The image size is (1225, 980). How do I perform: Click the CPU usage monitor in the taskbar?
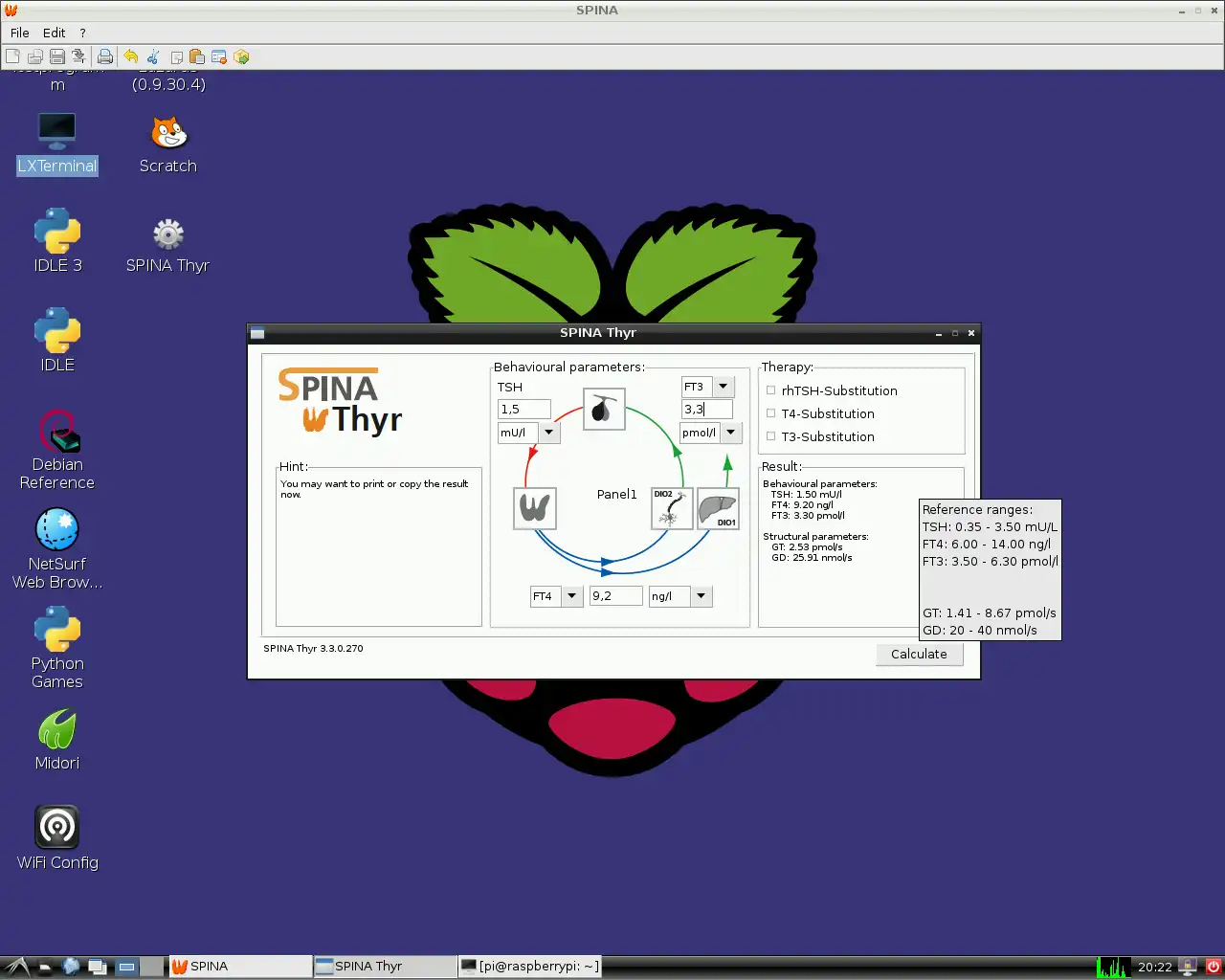(x=1113, y=967)
